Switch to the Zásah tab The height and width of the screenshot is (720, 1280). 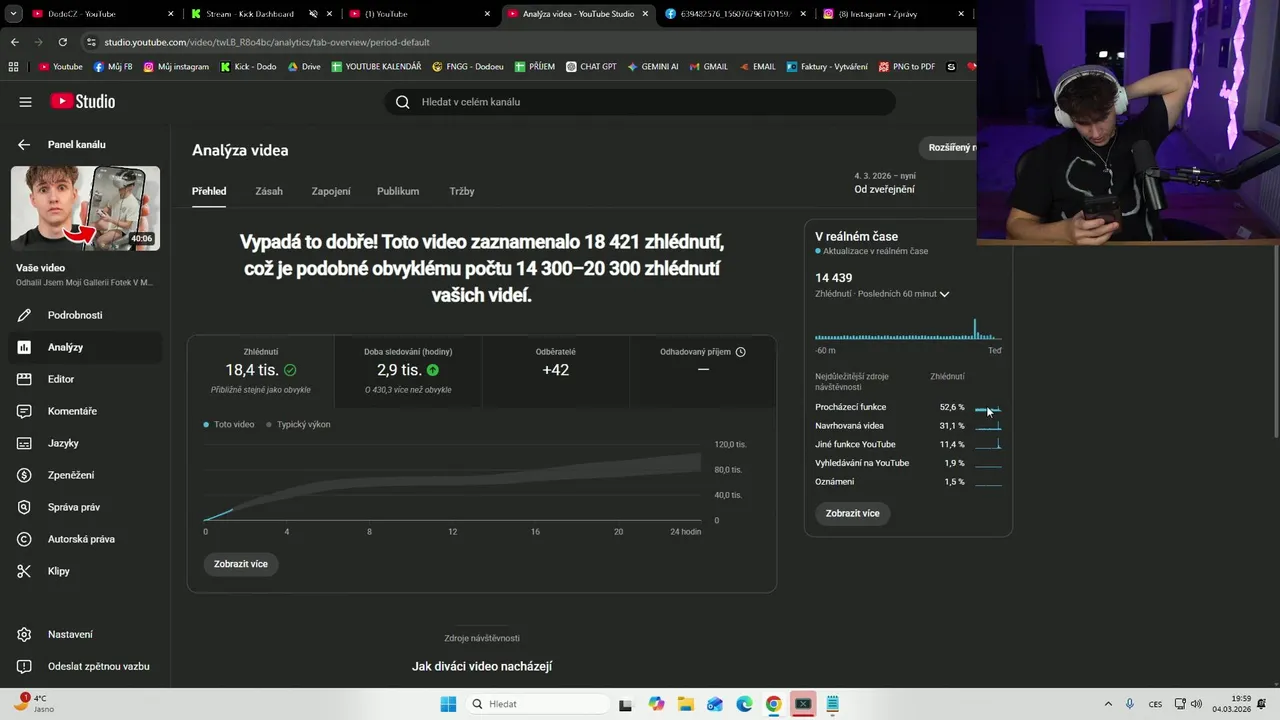point(269,191)
